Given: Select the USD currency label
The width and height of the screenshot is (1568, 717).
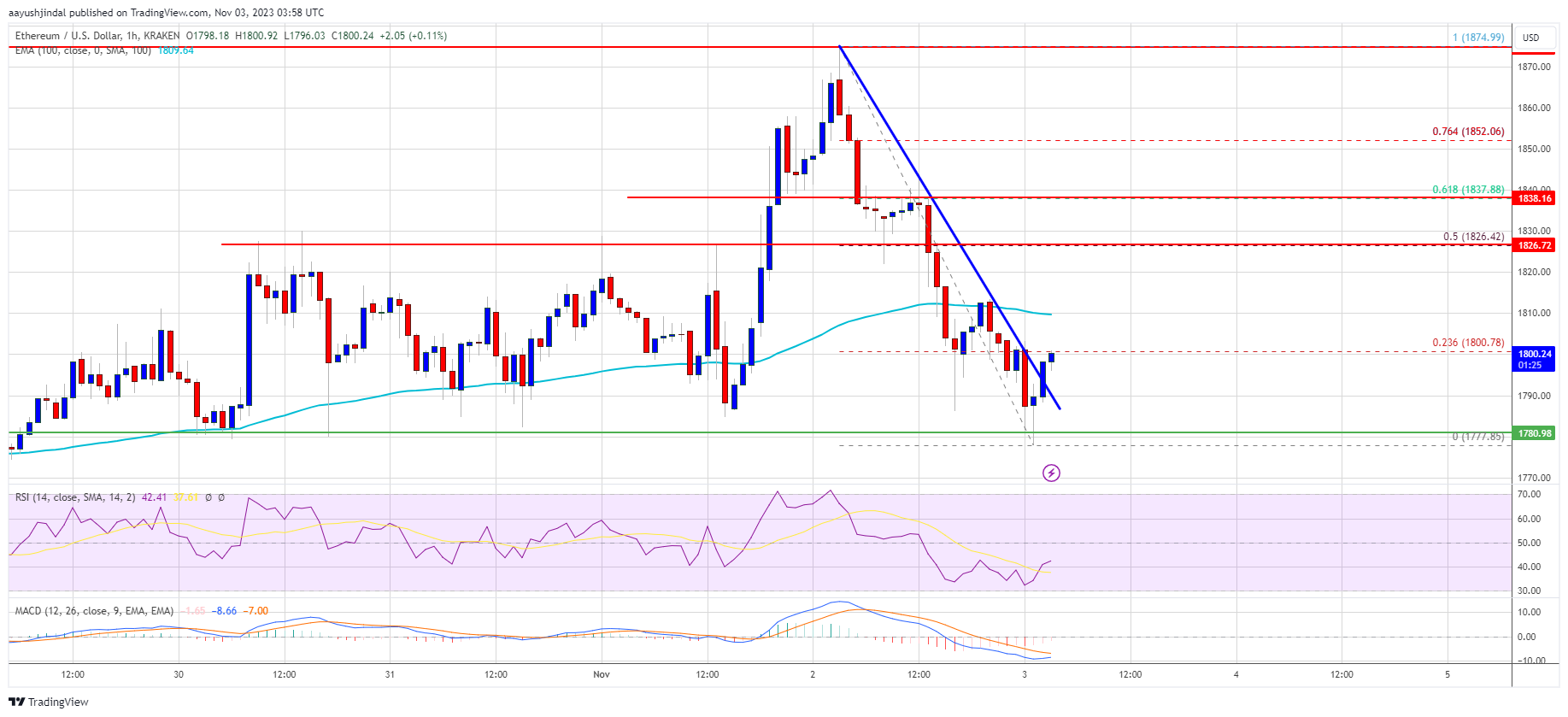Looking at the screenshot, I should coord(1530,38).
